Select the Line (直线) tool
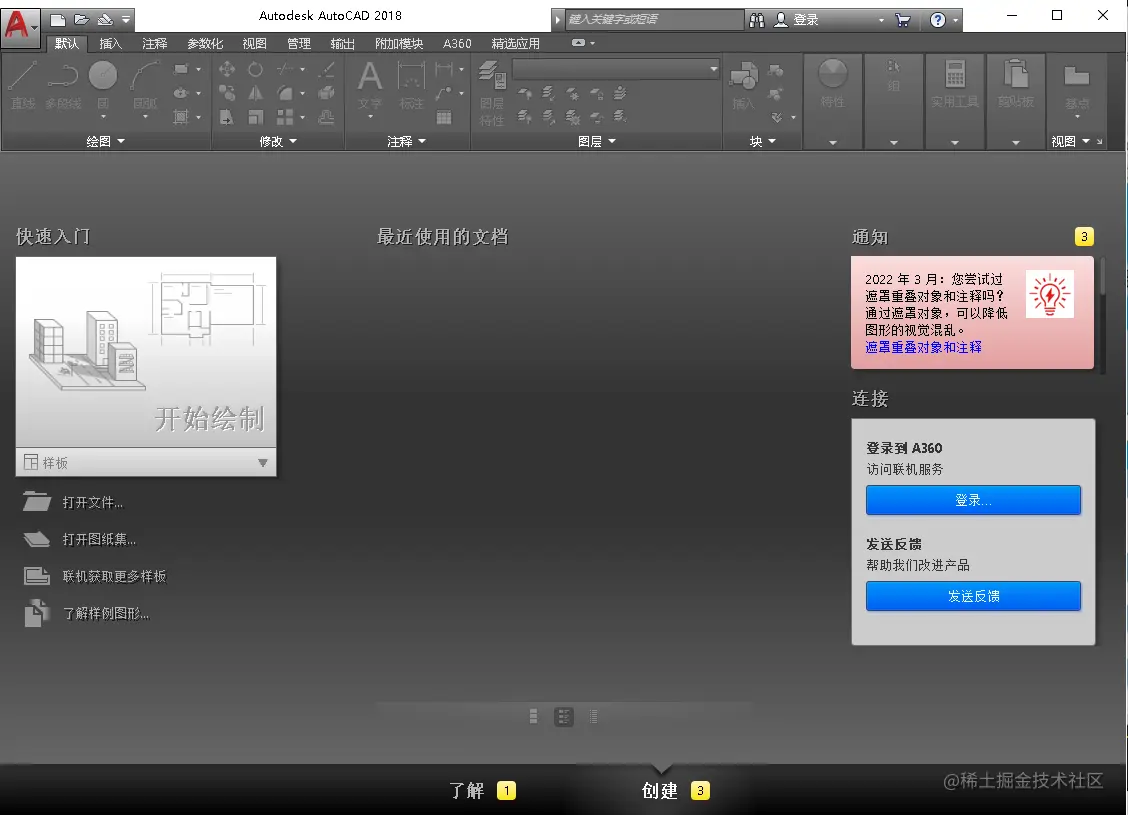 click(22, 85)
